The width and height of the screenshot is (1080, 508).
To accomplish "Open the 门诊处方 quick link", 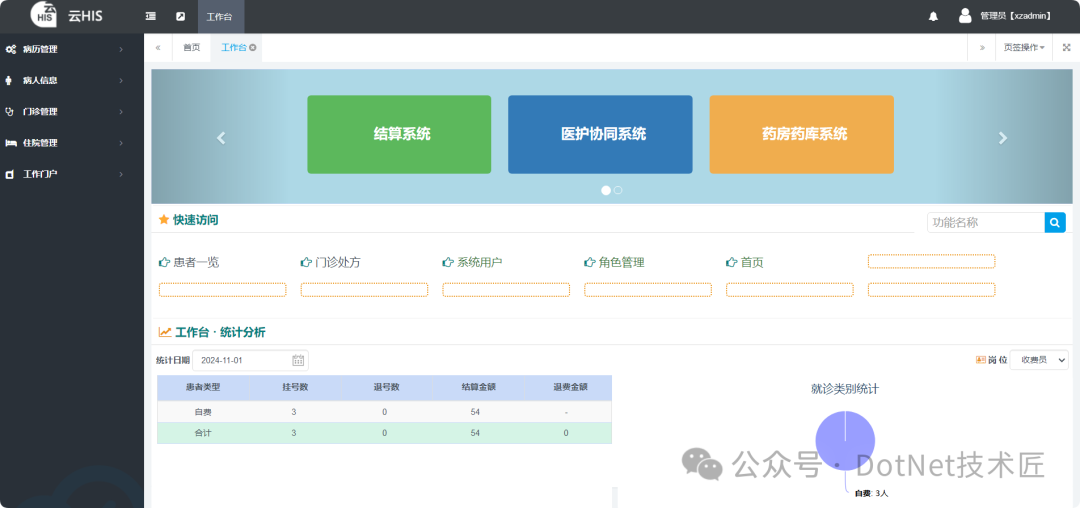I will pyautogui.click(x=338, y=262).
